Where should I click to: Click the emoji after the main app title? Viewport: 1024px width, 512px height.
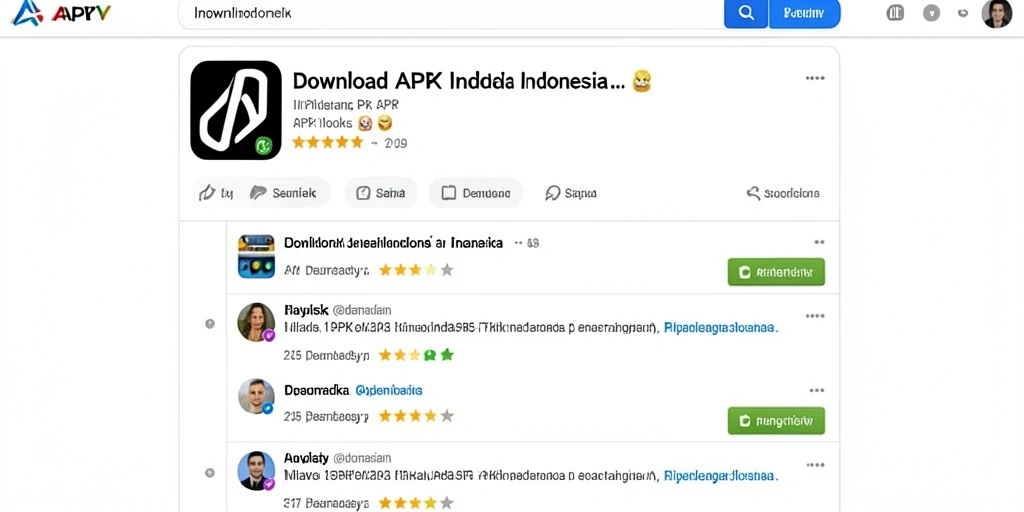642,81
